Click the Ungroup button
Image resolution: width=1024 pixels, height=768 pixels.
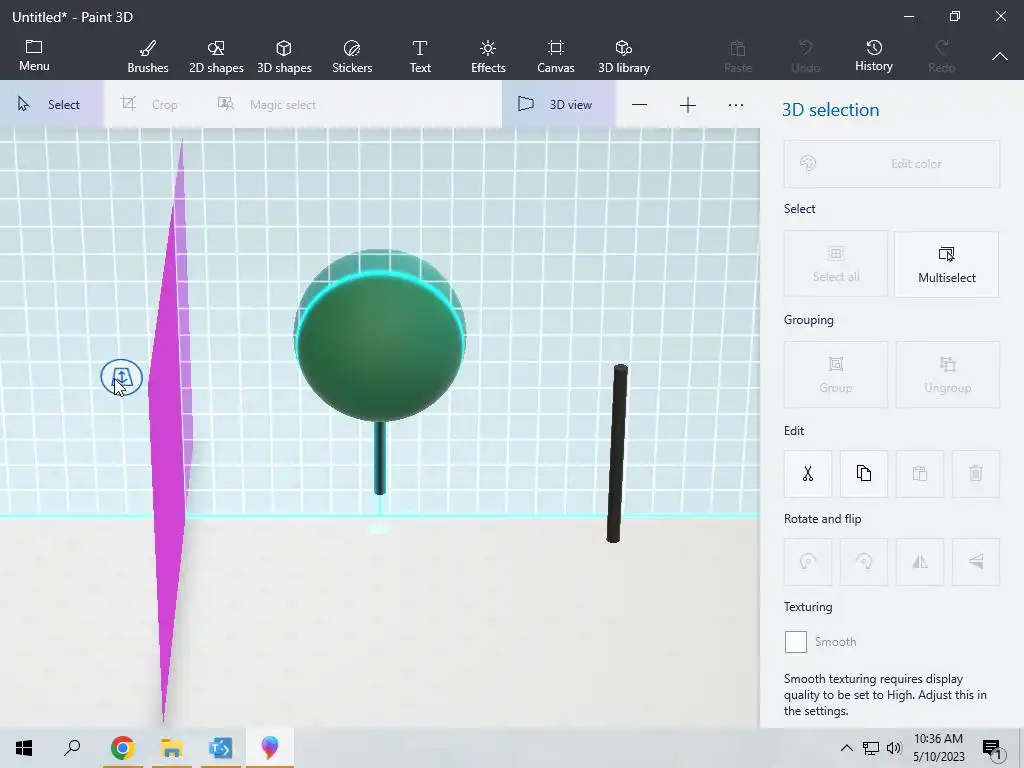click(x=948, y=375)
